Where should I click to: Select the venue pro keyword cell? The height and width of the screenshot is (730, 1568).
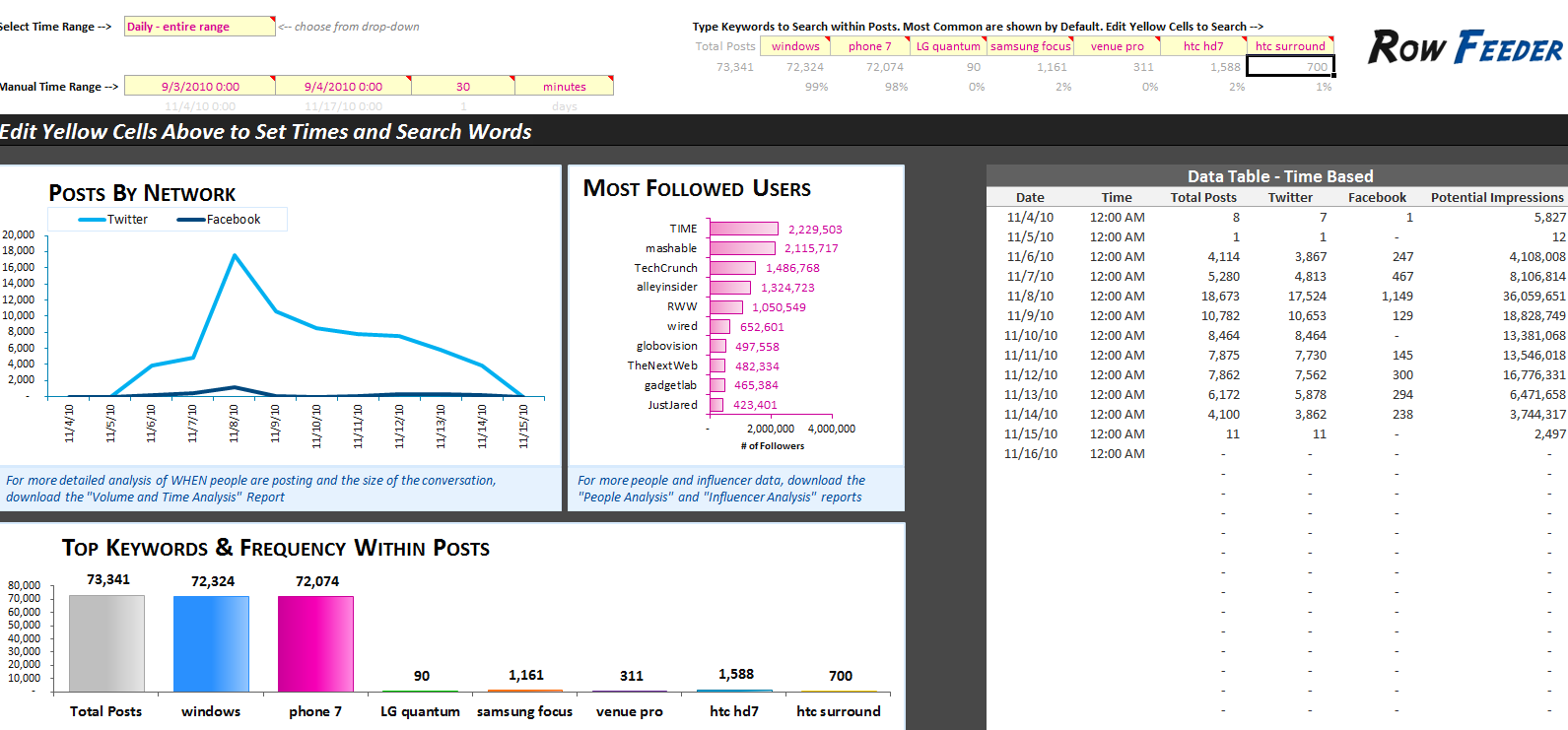tap(1117, 46)
